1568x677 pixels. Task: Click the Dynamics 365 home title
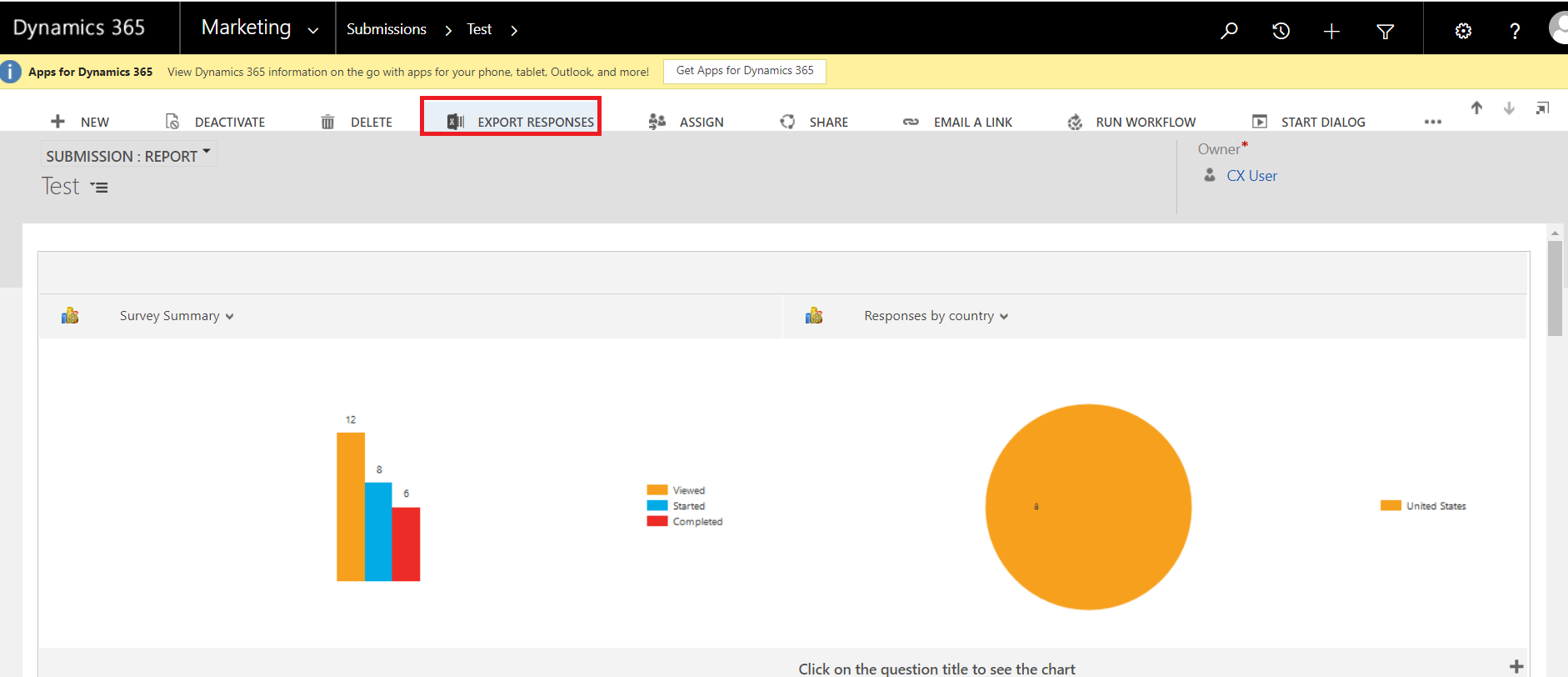(x=79, y=28)
